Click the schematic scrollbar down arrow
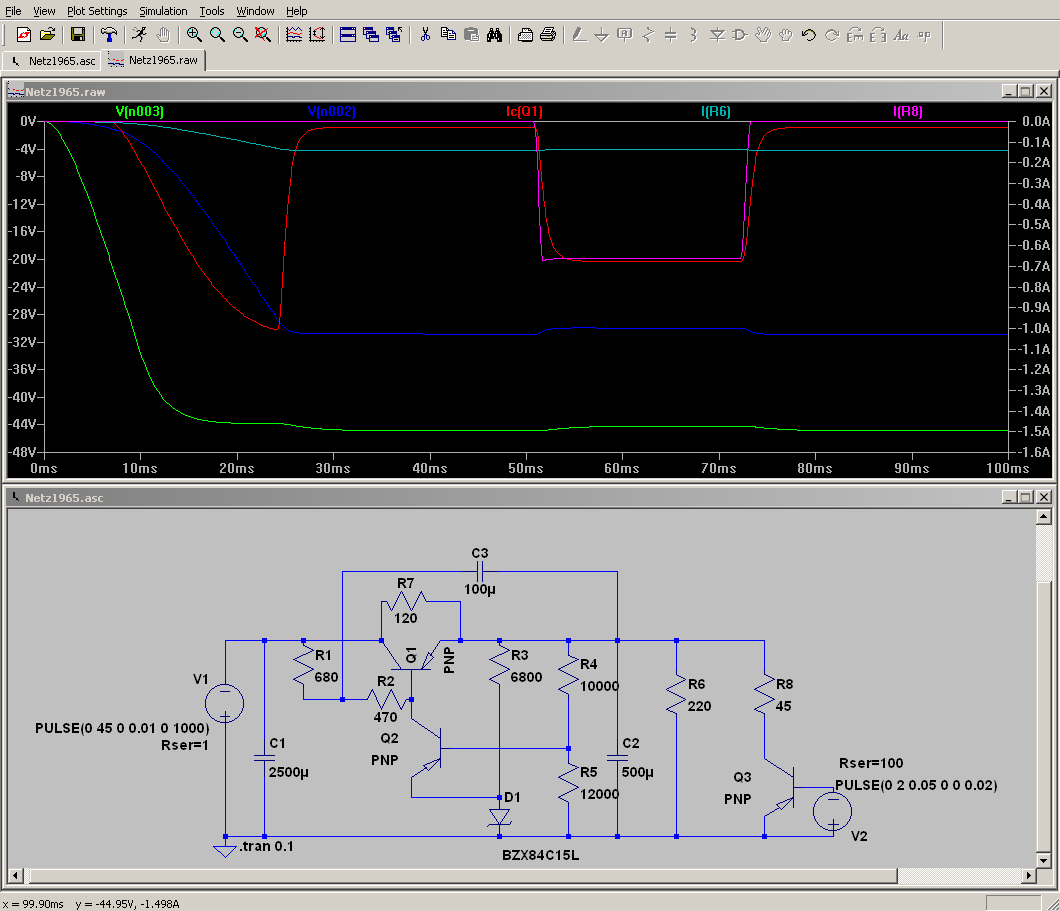The image size is (1060, 911). click(1044, 860)
